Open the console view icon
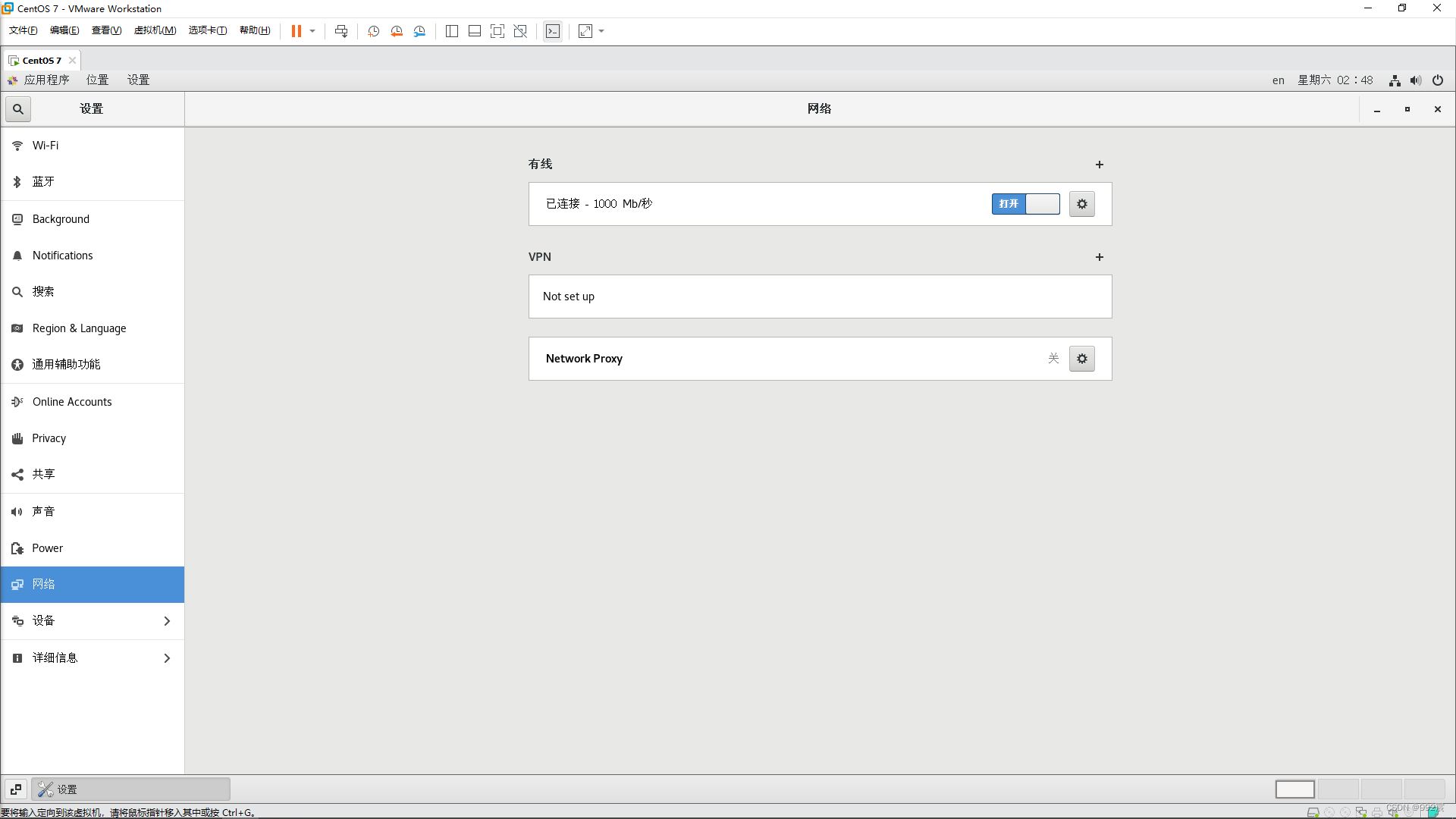1456x819 pixels. click(553, 31)
